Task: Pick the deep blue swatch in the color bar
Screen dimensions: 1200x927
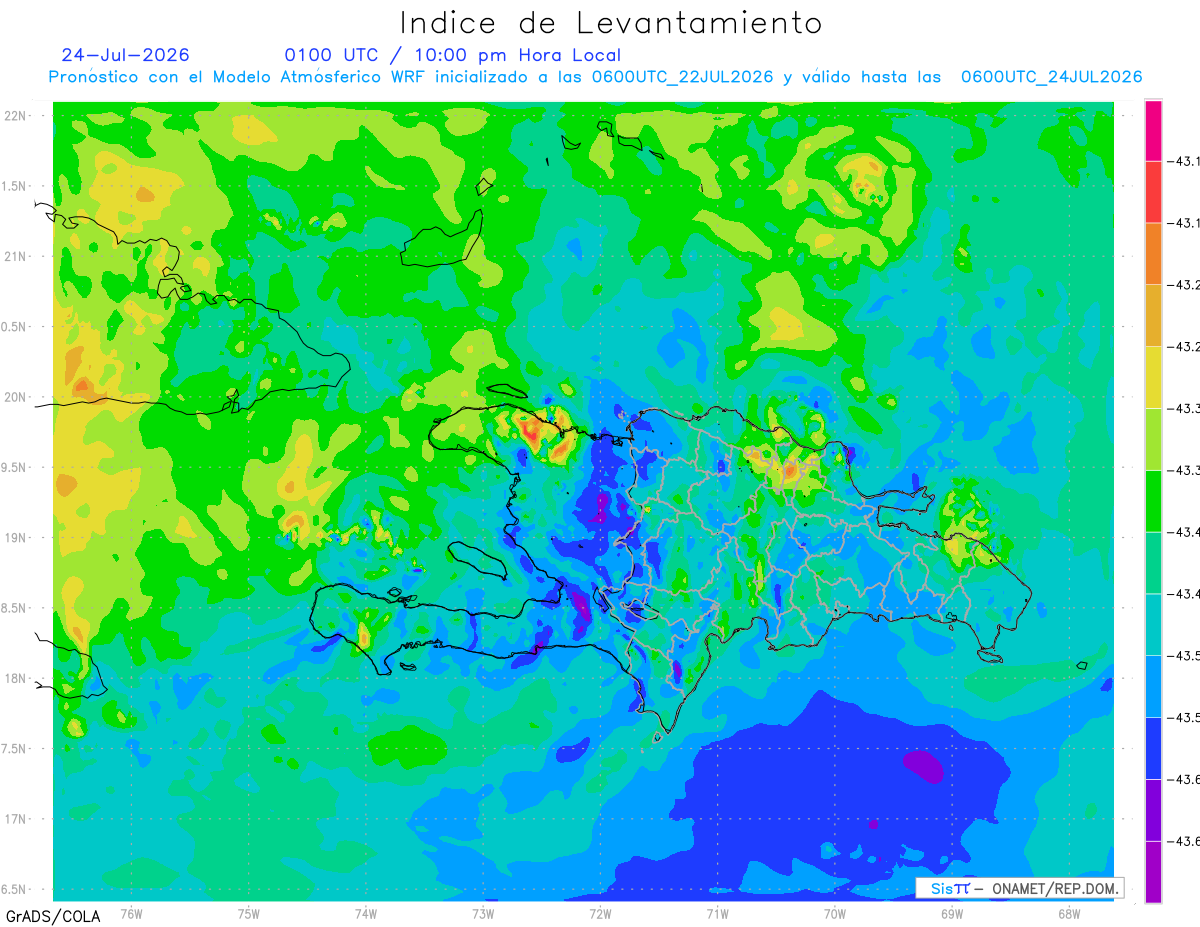Action: coord(1153,748)
